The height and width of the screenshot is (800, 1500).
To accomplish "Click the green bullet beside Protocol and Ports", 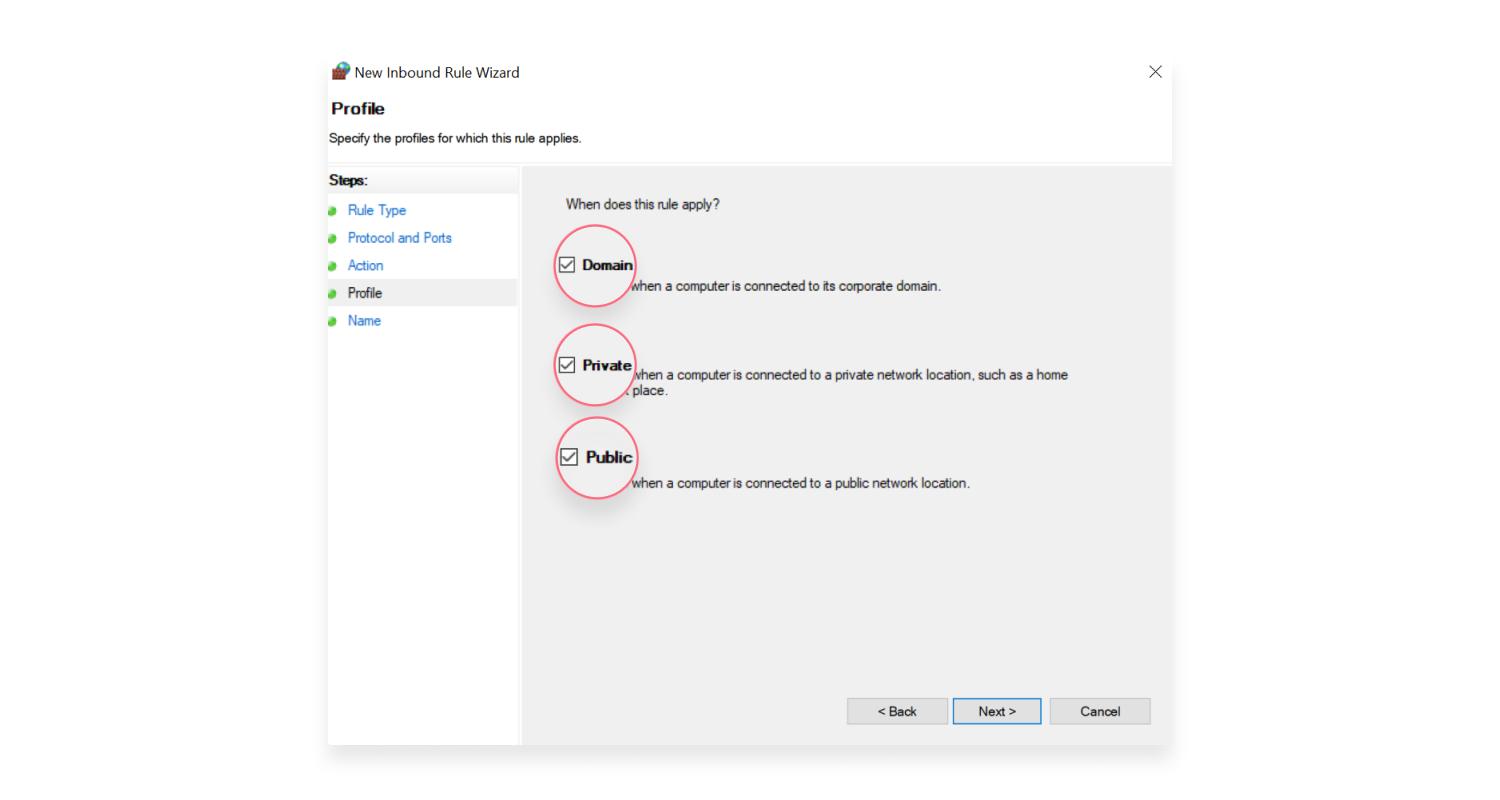I will click(x=332, y=239).
